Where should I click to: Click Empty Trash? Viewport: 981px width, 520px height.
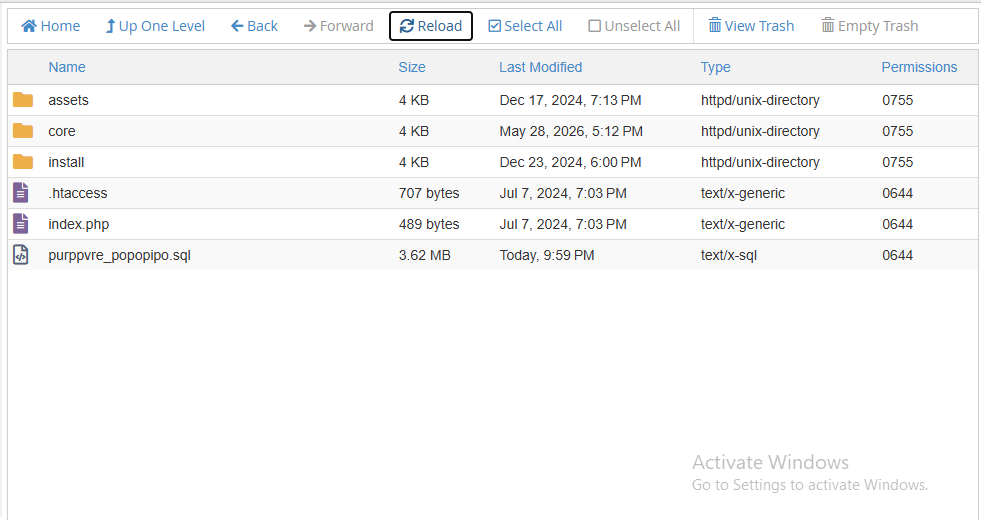point(870,26)
